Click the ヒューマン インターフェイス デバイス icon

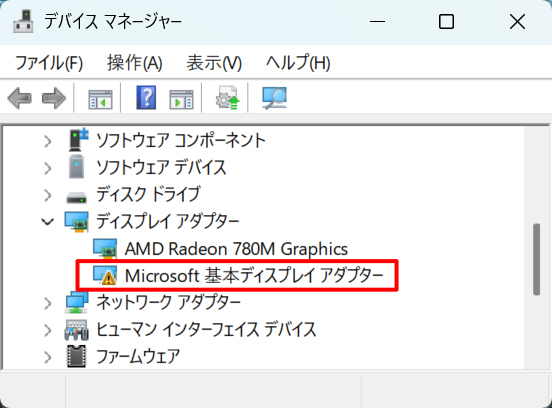(76, 330)
